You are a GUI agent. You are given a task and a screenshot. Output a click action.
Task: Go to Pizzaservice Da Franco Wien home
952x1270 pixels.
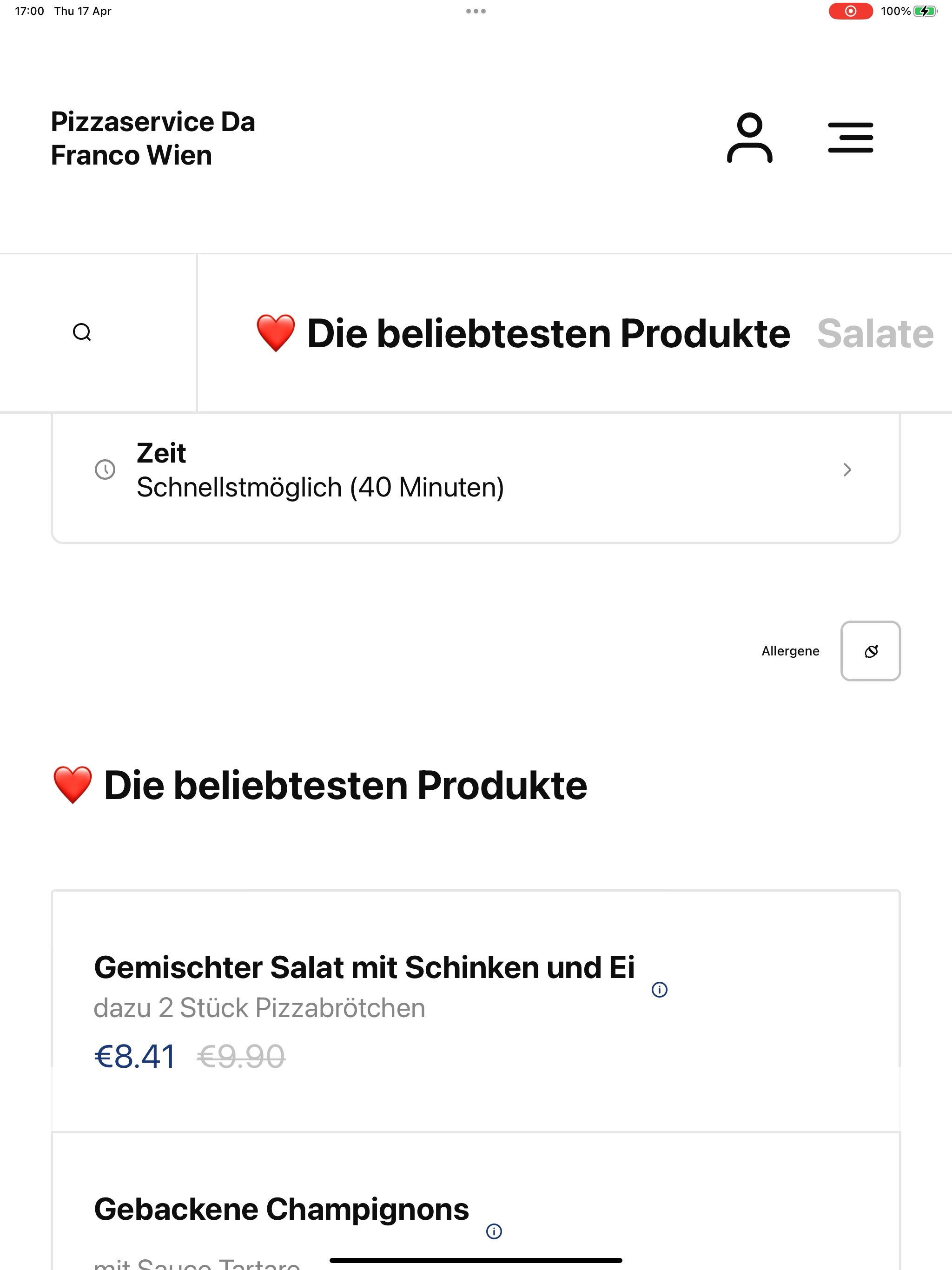click(x=153, y=139)
